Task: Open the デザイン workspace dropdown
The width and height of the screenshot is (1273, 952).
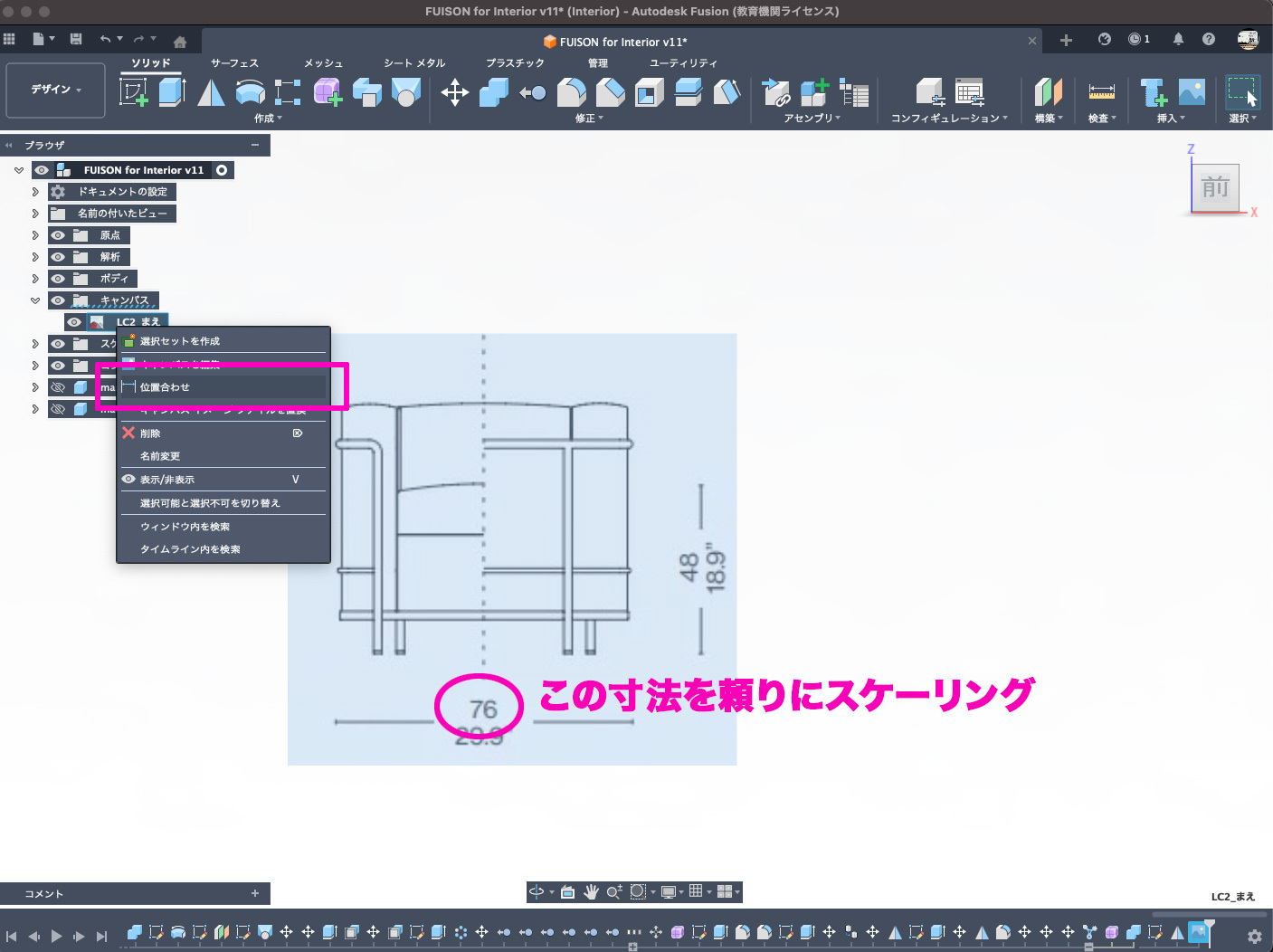Action: coord(55,90)
